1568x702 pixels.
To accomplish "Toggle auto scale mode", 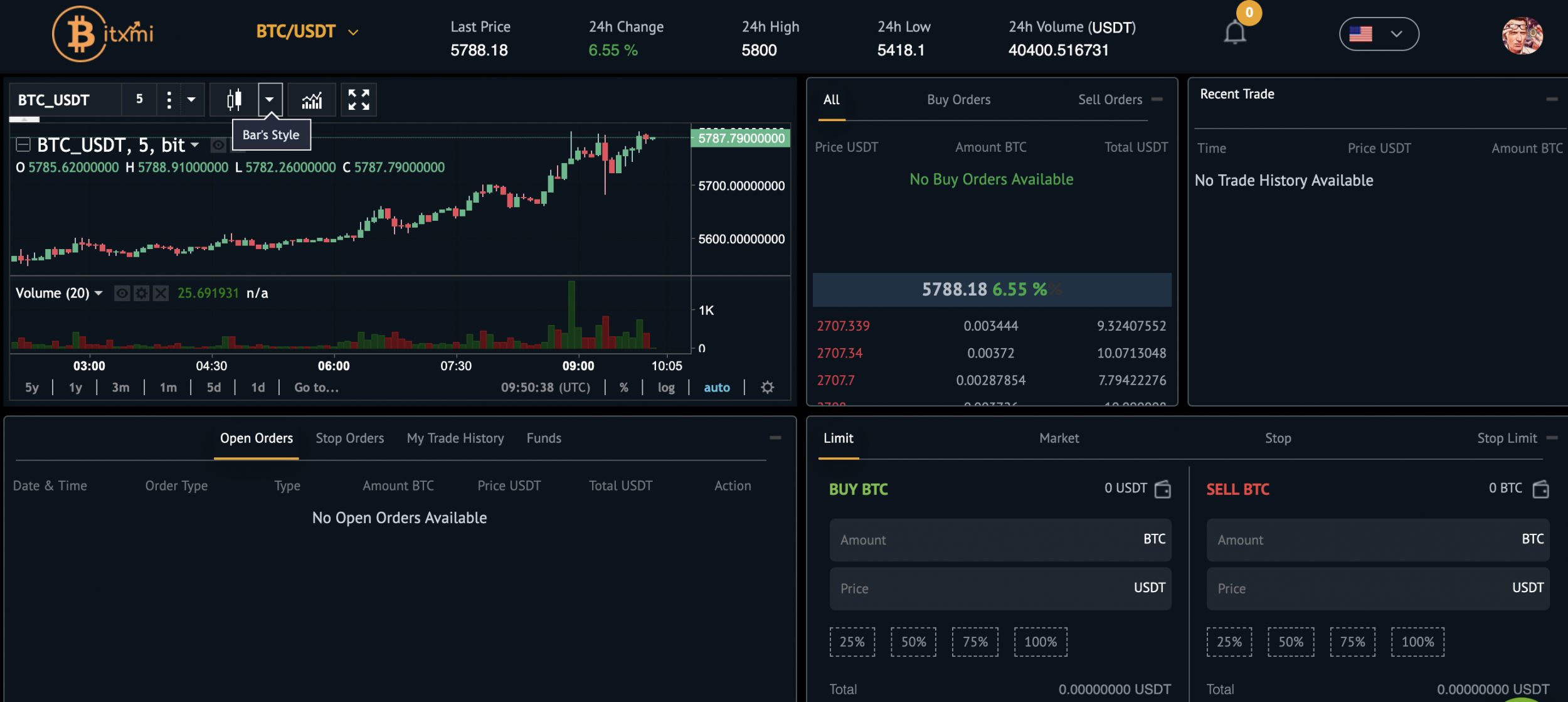I will (x=717, y=388).
